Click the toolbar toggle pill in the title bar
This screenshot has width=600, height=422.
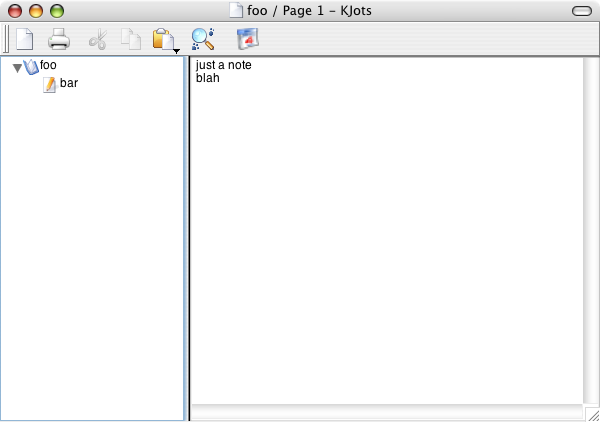point(582,11)
